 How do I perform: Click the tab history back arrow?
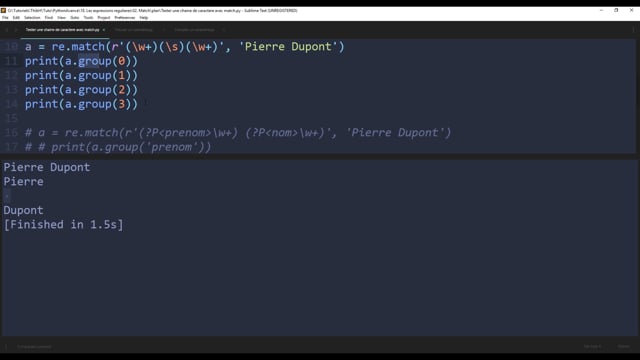tap(7, 30)
